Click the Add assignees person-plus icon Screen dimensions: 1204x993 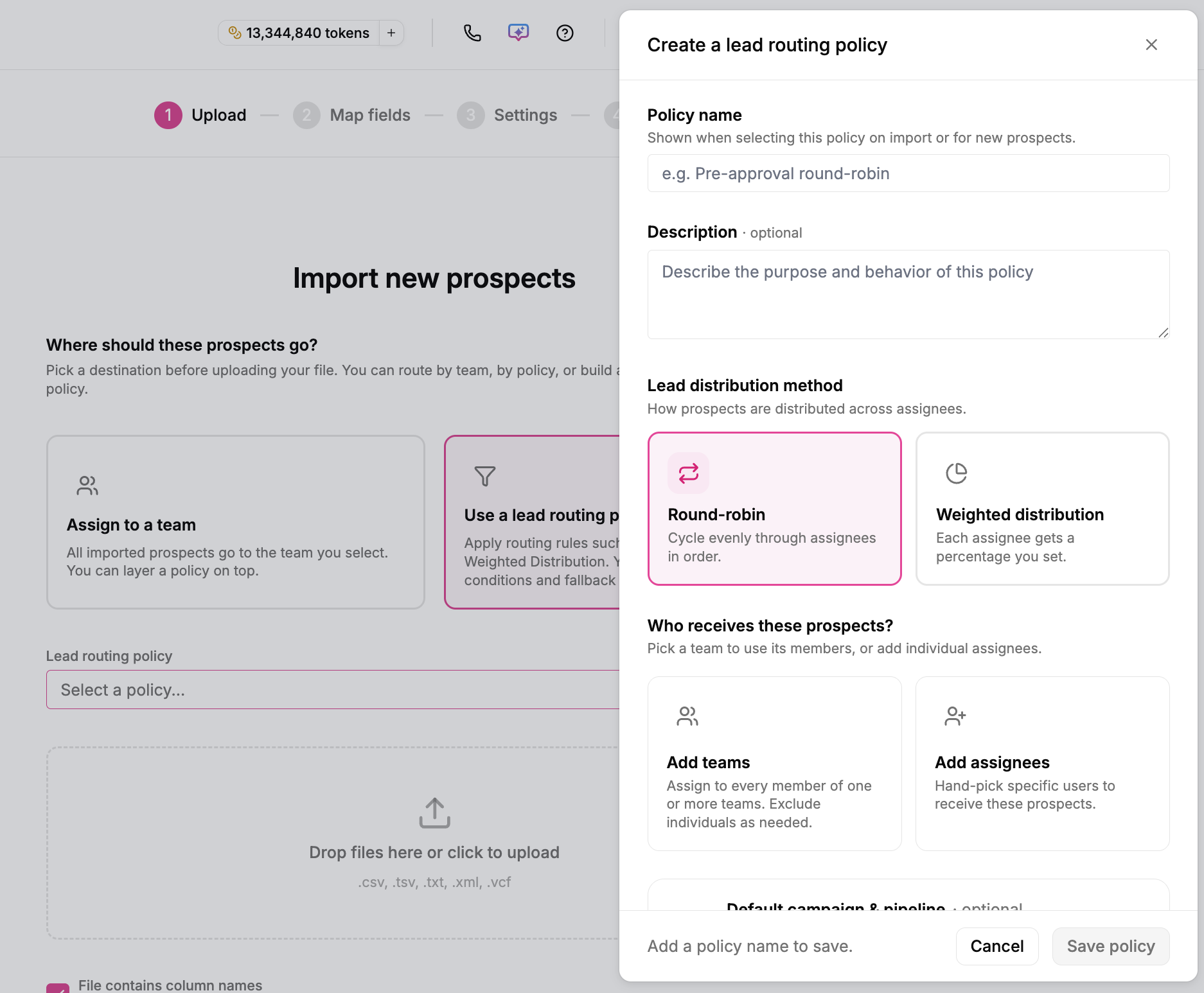click(x=955, y=716)
